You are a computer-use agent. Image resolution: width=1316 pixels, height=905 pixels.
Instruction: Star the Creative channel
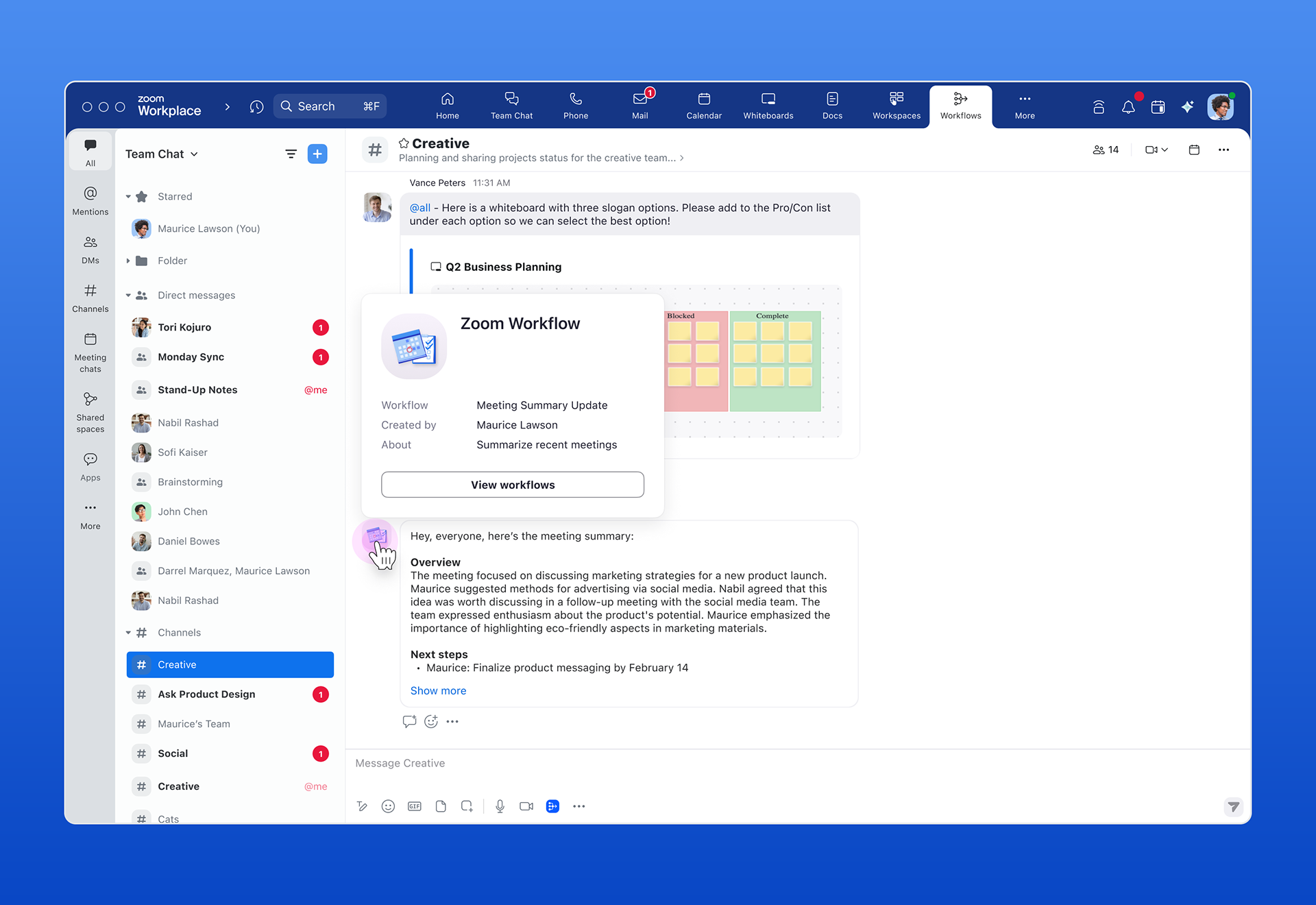tap(404, 143)
